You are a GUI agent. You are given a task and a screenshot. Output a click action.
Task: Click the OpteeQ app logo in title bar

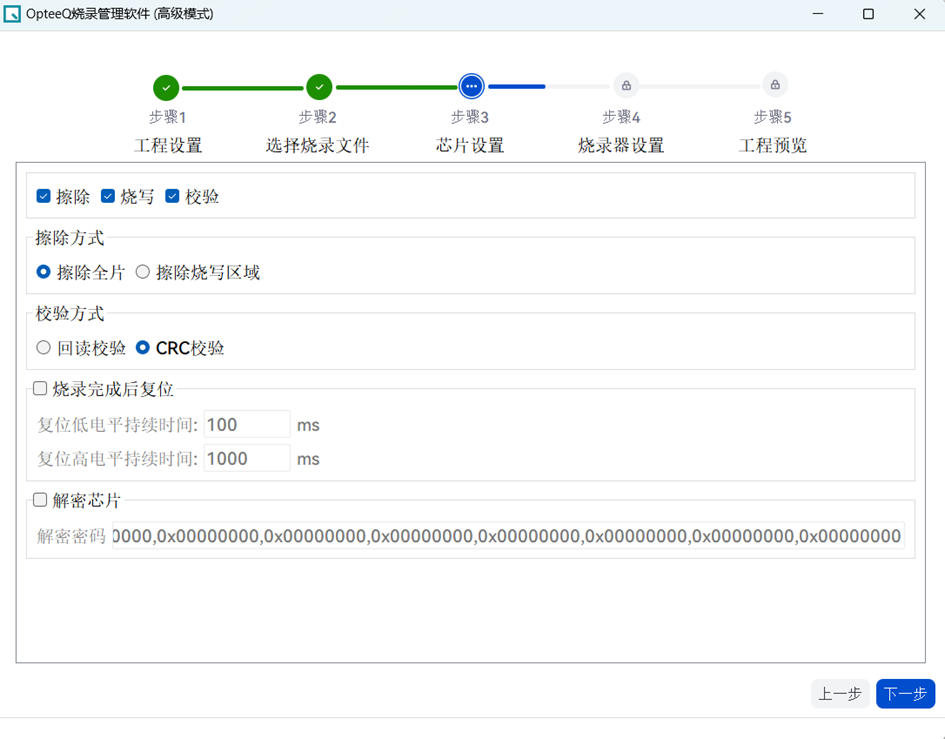[13, 14]
